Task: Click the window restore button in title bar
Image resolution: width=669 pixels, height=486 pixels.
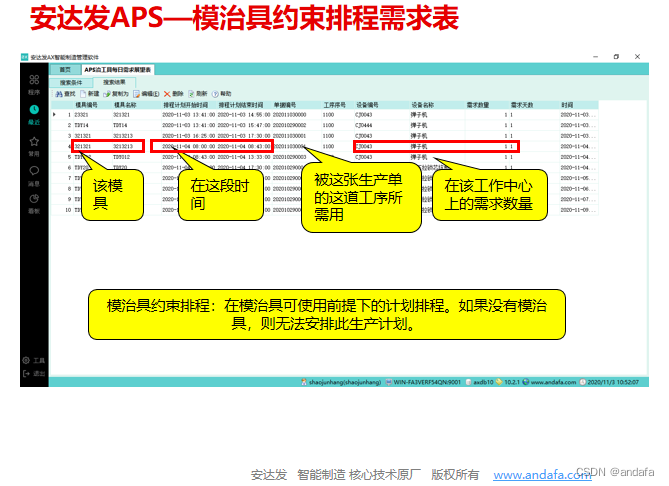Action: click(x=616, y=57)
